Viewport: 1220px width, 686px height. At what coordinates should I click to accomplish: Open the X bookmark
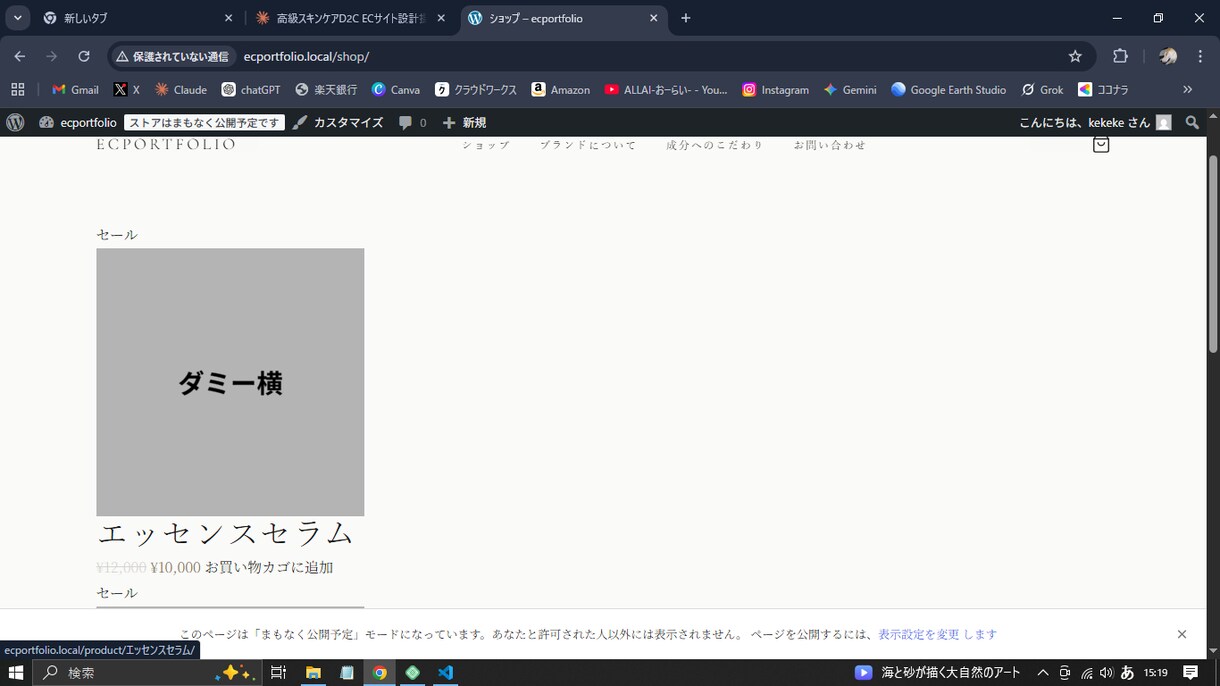[126, 89]
